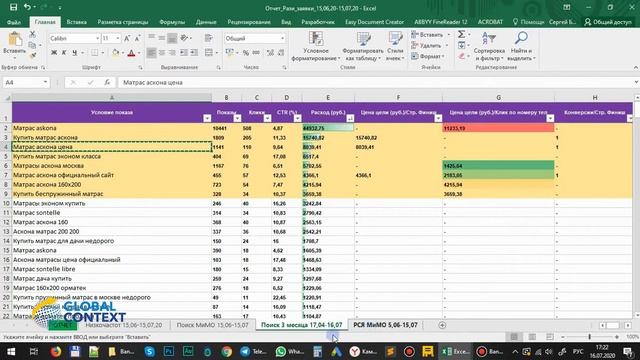Click the cells Формат (Format) button
640x360 pixels.
coord(428,56)
